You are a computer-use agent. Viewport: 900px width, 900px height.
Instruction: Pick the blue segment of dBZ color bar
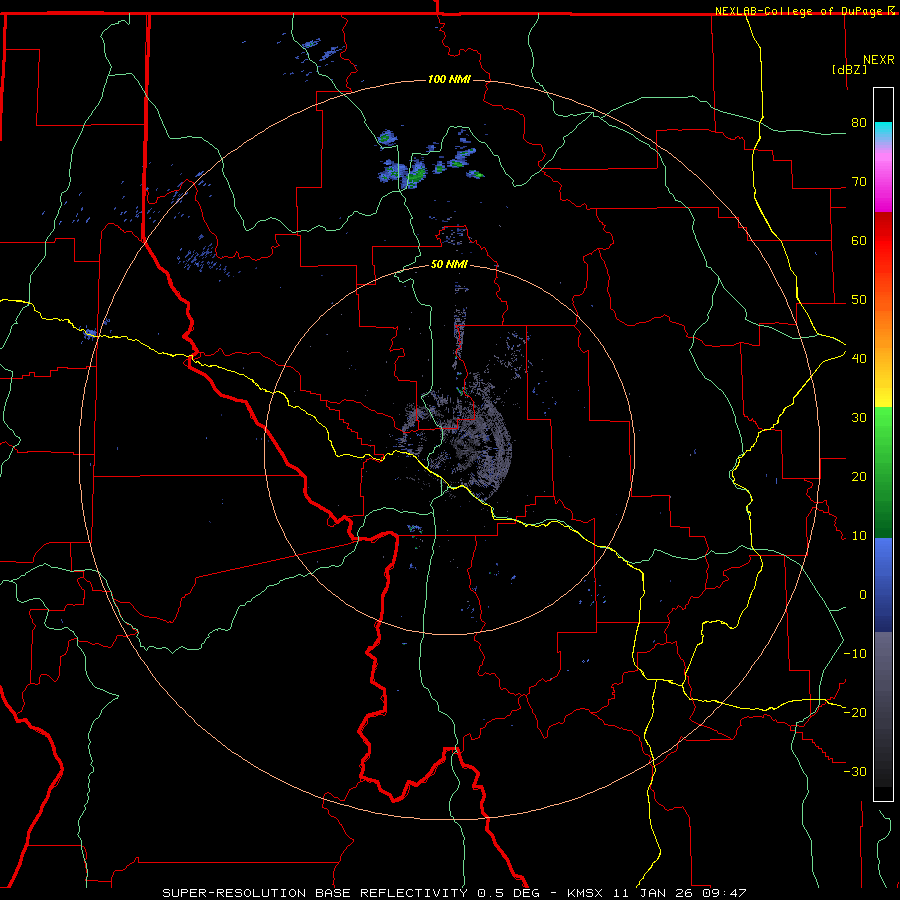(883, 585)
